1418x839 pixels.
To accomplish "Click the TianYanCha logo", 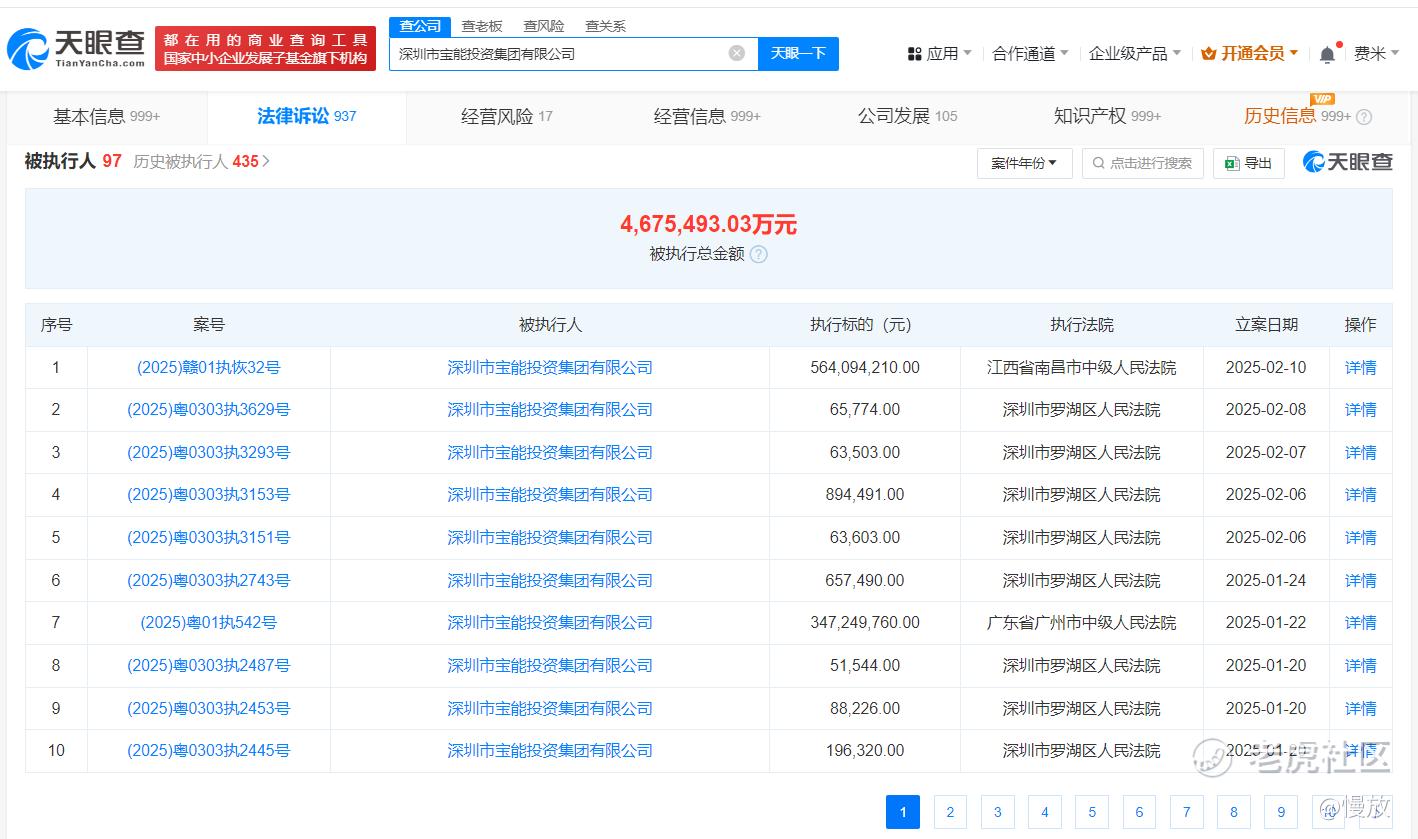I will (76, 48).
